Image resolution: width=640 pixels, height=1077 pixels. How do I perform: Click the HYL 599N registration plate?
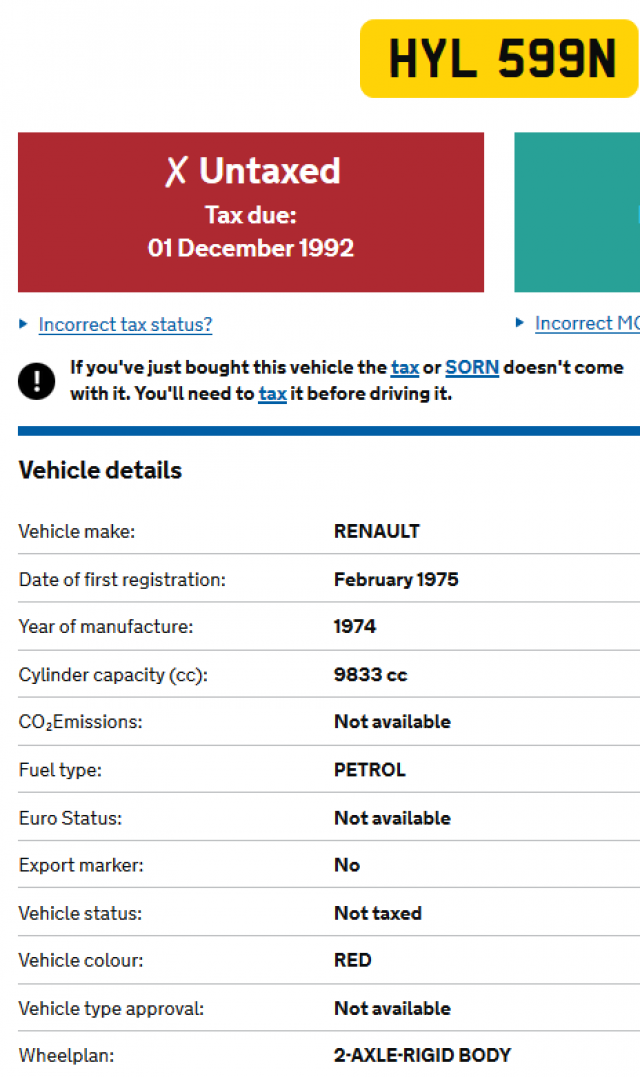[499, 58]
